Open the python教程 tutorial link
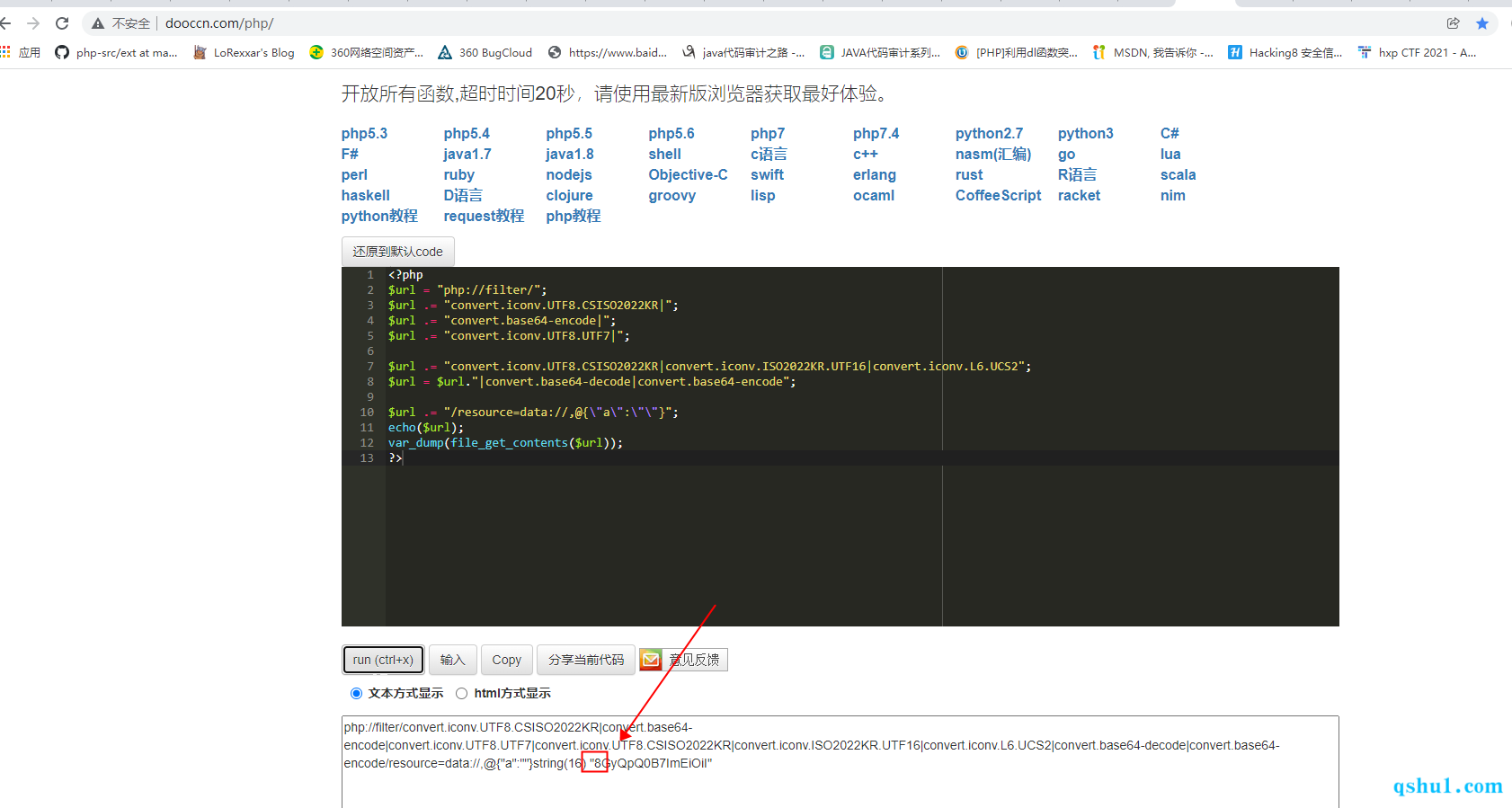The image size is (1512, 808). point(379,216)
